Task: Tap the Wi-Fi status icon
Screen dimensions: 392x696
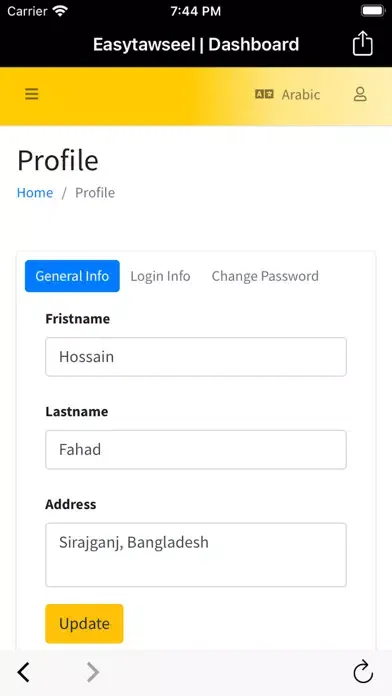Action: 61,11
